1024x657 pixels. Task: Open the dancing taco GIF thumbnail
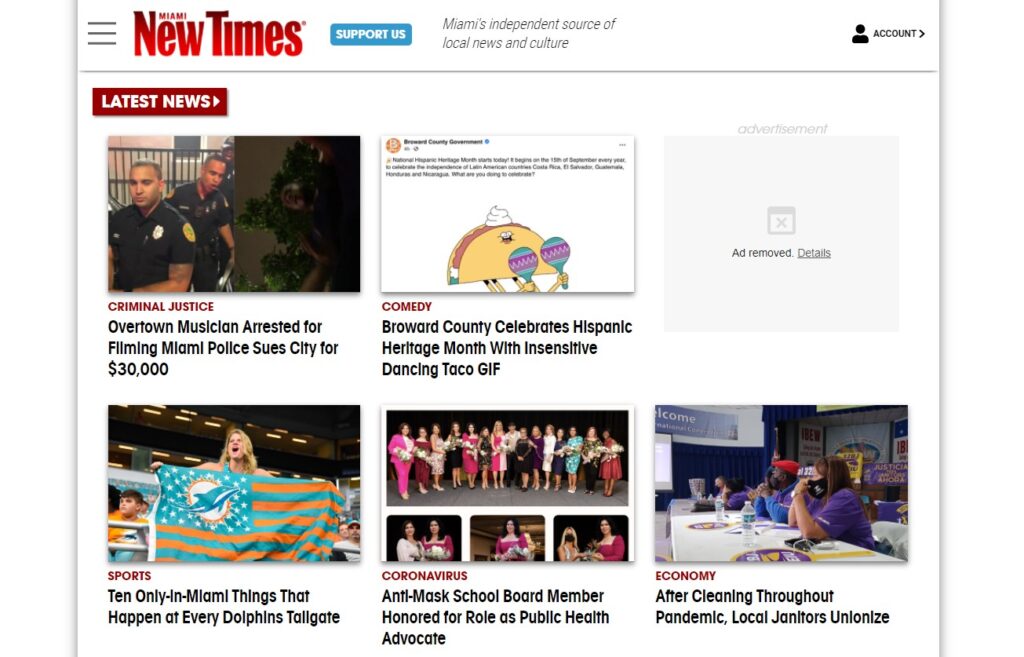507,214
